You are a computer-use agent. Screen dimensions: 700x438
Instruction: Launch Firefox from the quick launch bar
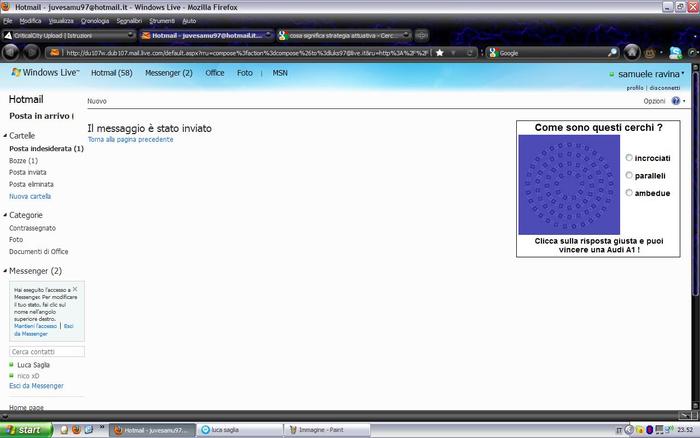pos(76,430)
